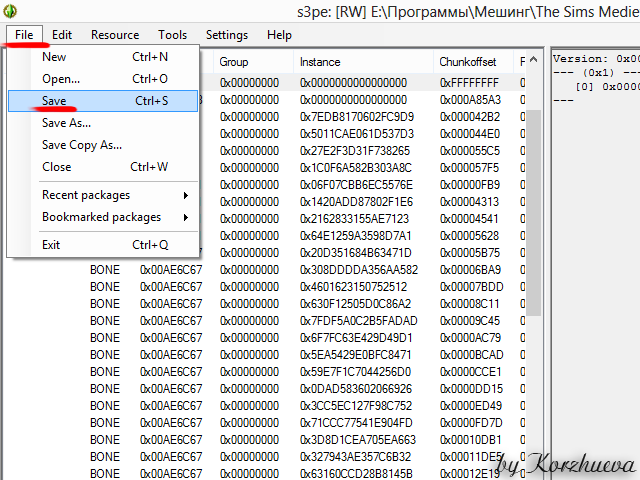Select row with instance 0x7EDB8170602FC9D9
This screenshot has width=640, height=480.
point(357,117)
